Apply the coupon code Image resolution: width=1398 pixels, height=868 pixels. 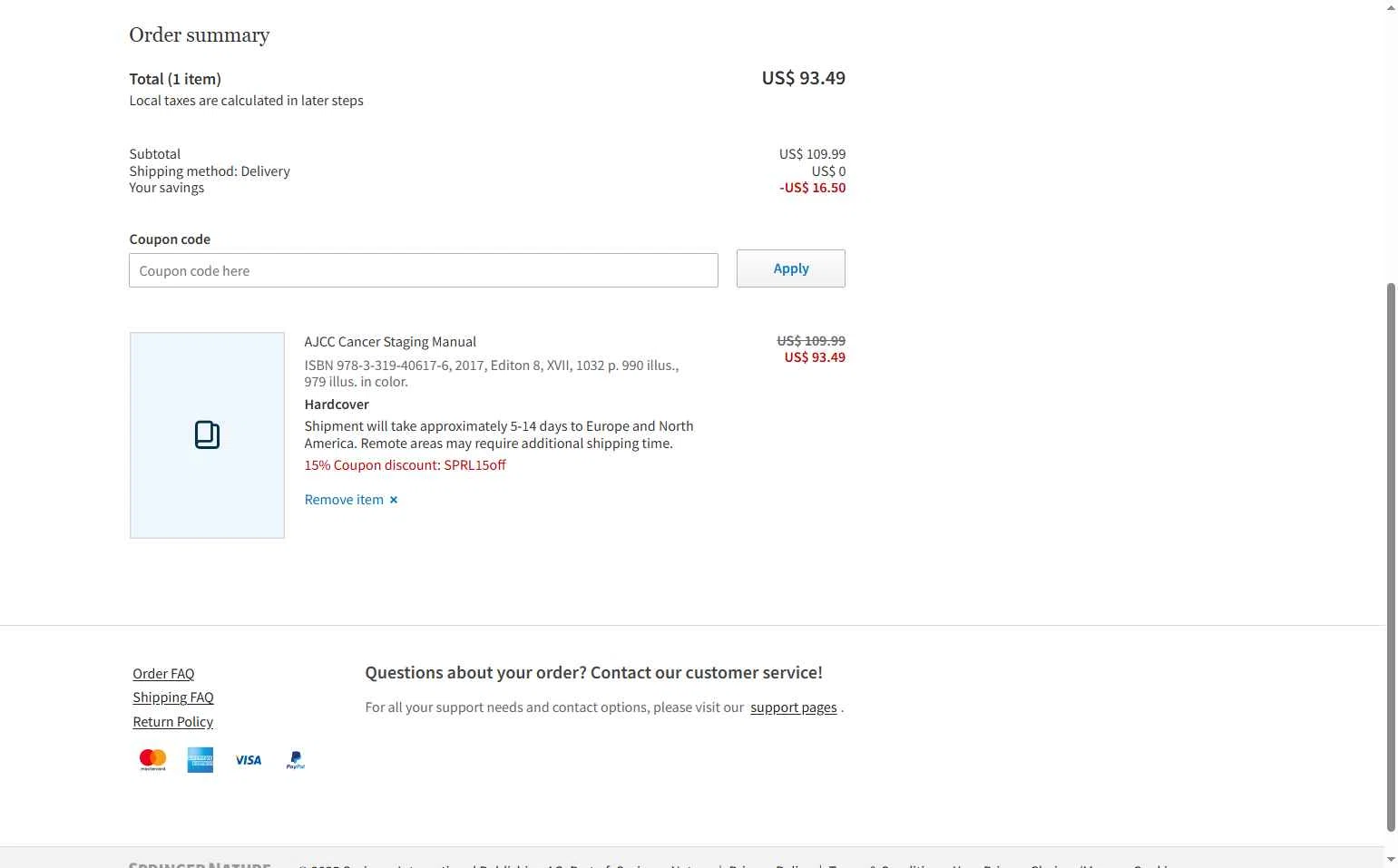point(791,268)
